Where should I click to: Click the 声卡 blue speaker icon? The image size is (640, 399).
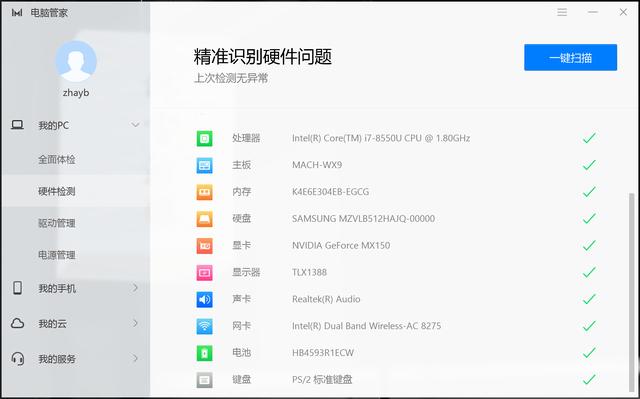pyautogui.click(x=204, y=299)
